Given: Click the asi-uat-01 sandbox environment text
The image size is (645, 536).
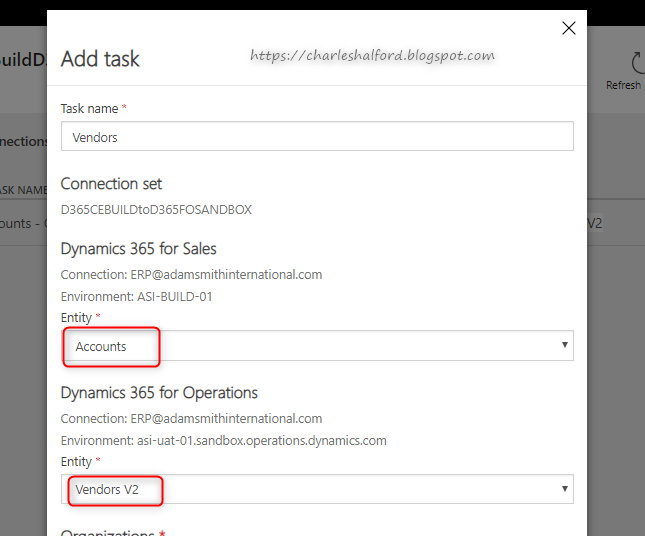Looking at the screenshot, I should click(x=262, y=440).
